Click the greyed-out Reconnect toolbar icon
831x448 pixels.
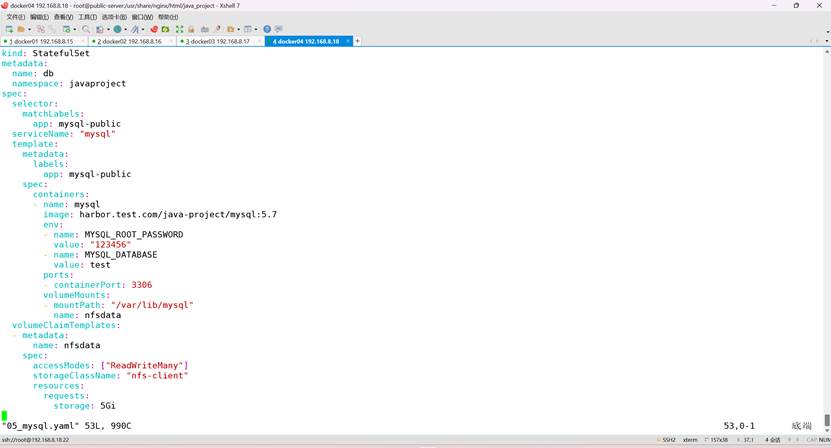pyautogui.click(x=52, y=29)
